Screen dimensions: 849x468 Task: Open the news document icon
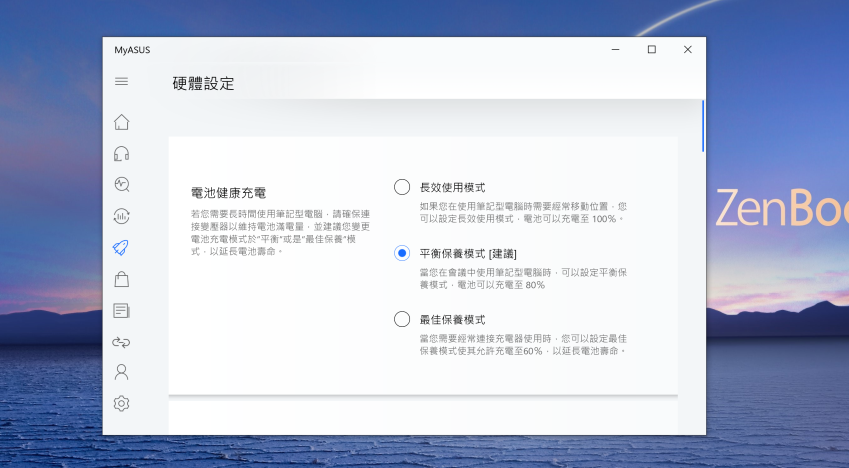click(x=121, y=310)
